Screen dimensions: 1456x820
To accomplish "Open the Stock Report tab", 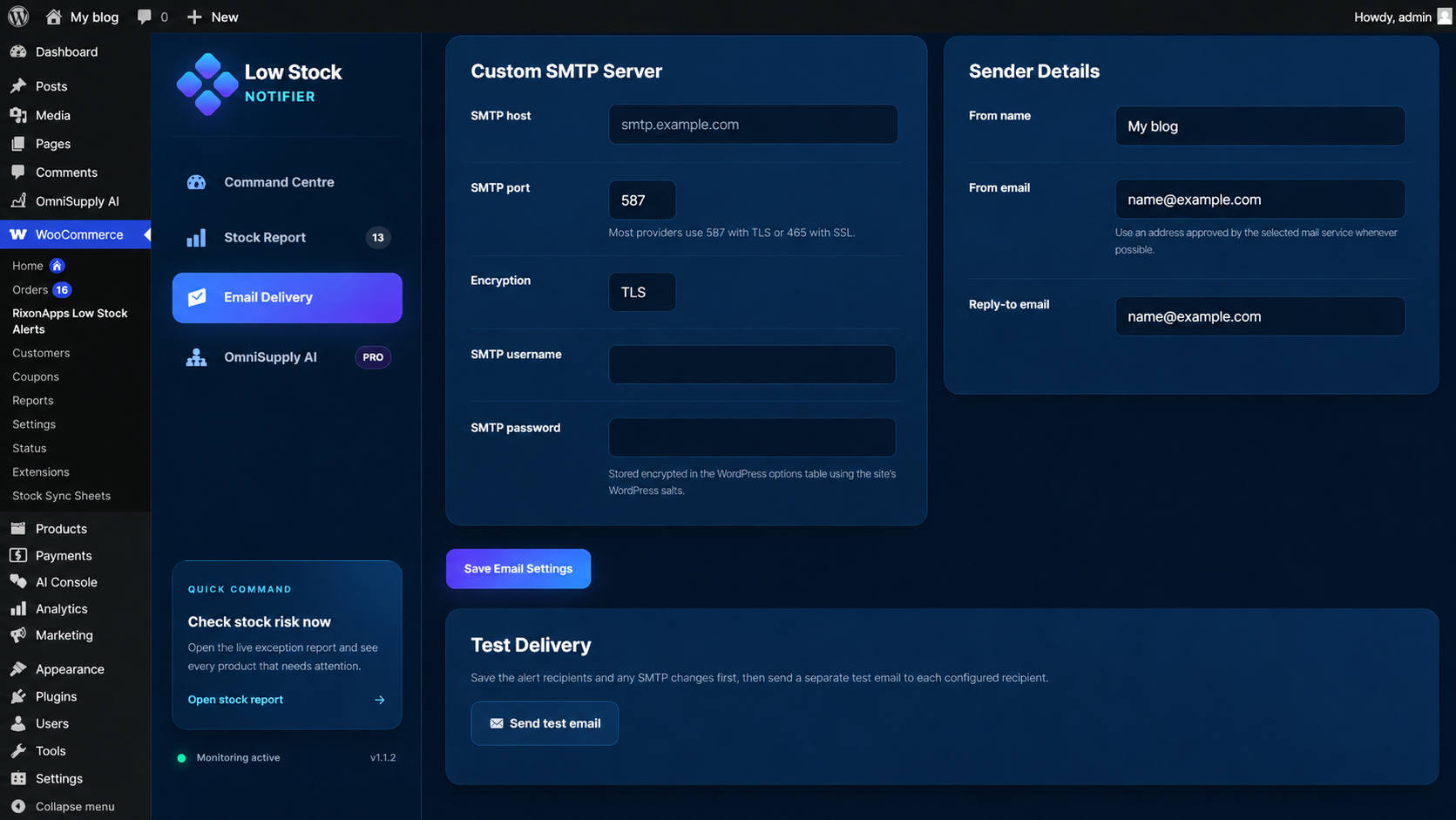I will pyautogui.click(x=287, y=238).
